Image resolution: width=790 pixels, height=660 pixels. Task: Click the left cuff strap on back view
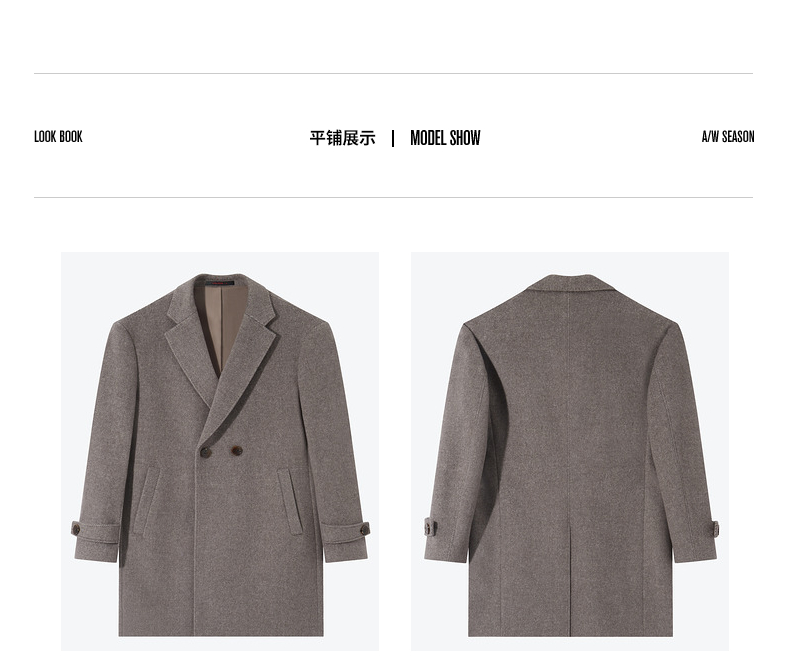click(430, 528)
